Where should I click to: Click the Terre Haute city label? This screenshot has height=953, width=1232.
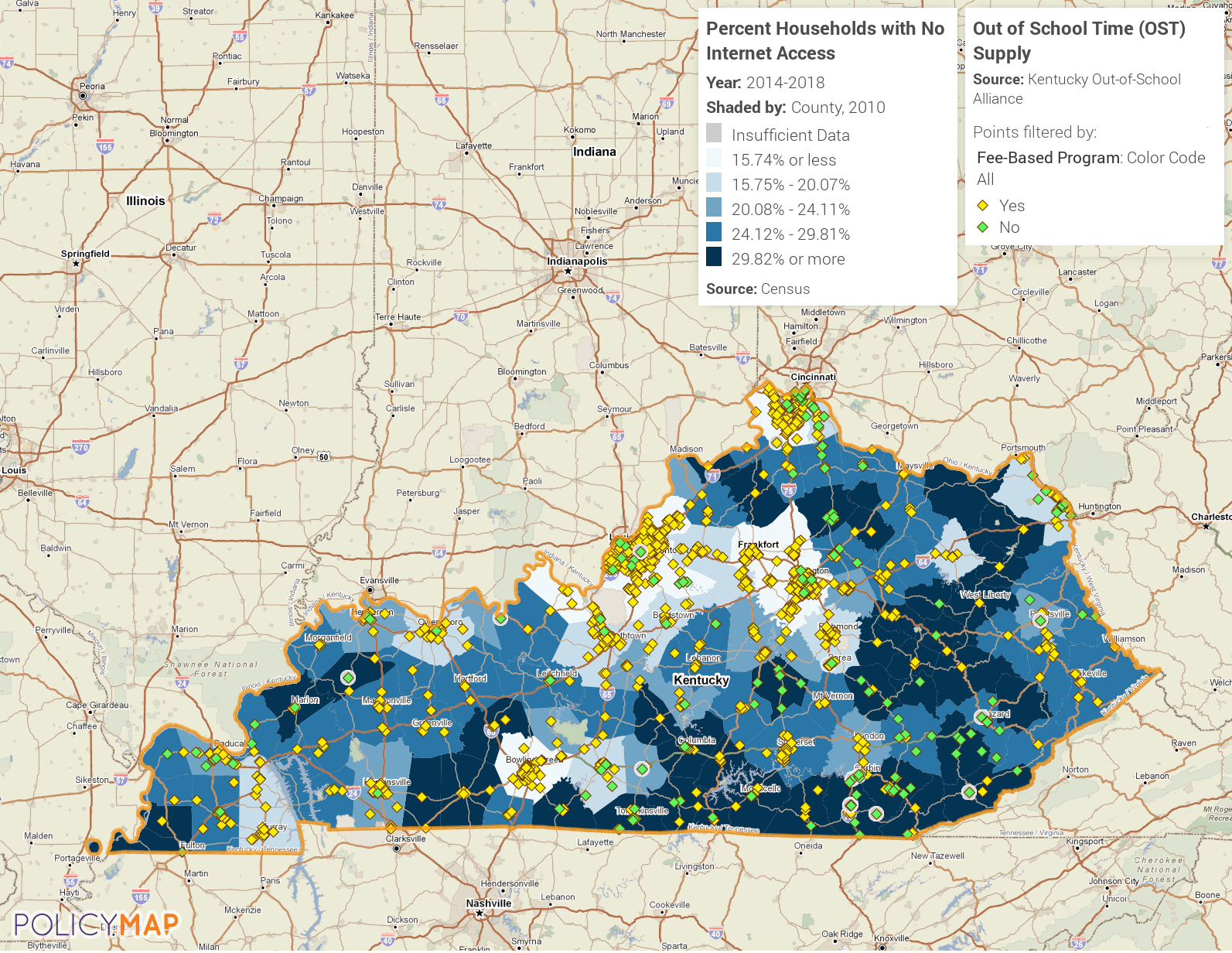[398, 317]
